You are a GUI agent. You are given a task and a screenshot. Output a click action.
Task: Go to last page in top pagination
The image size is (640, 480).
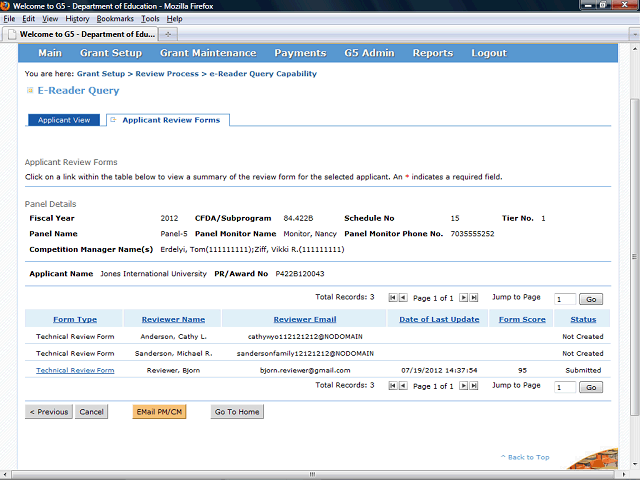[473, 298]
